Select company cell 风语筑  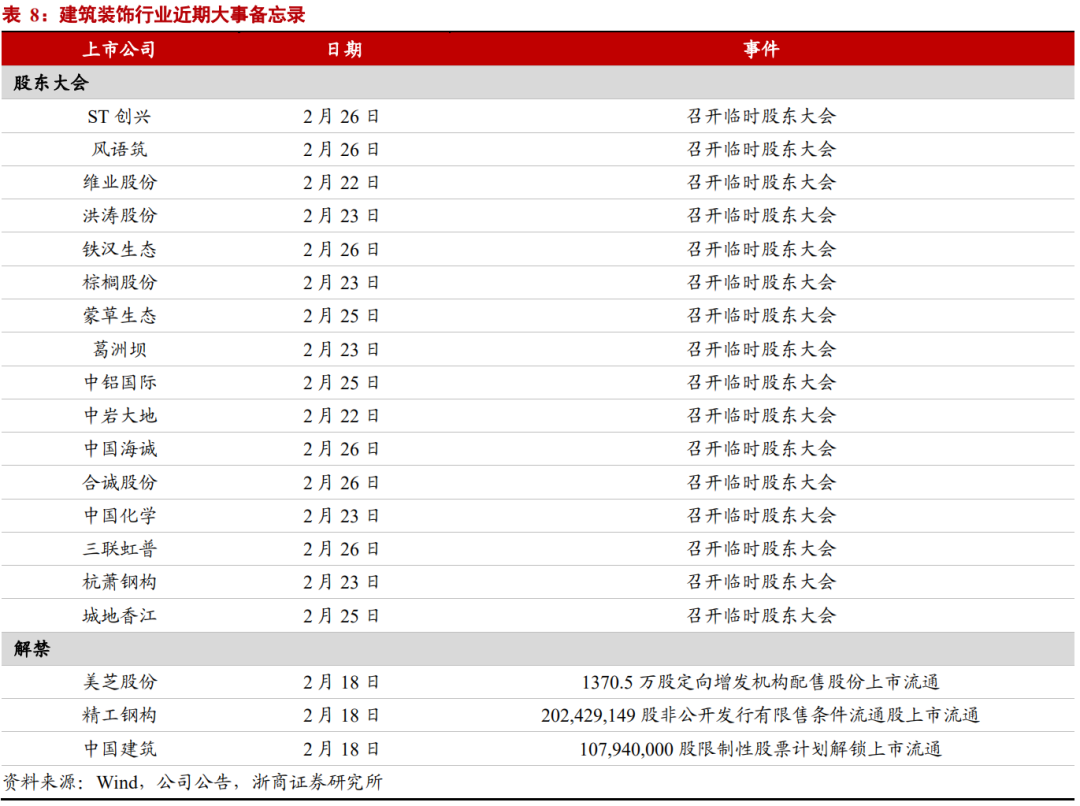pyautogui.click(x=119, y=149)
